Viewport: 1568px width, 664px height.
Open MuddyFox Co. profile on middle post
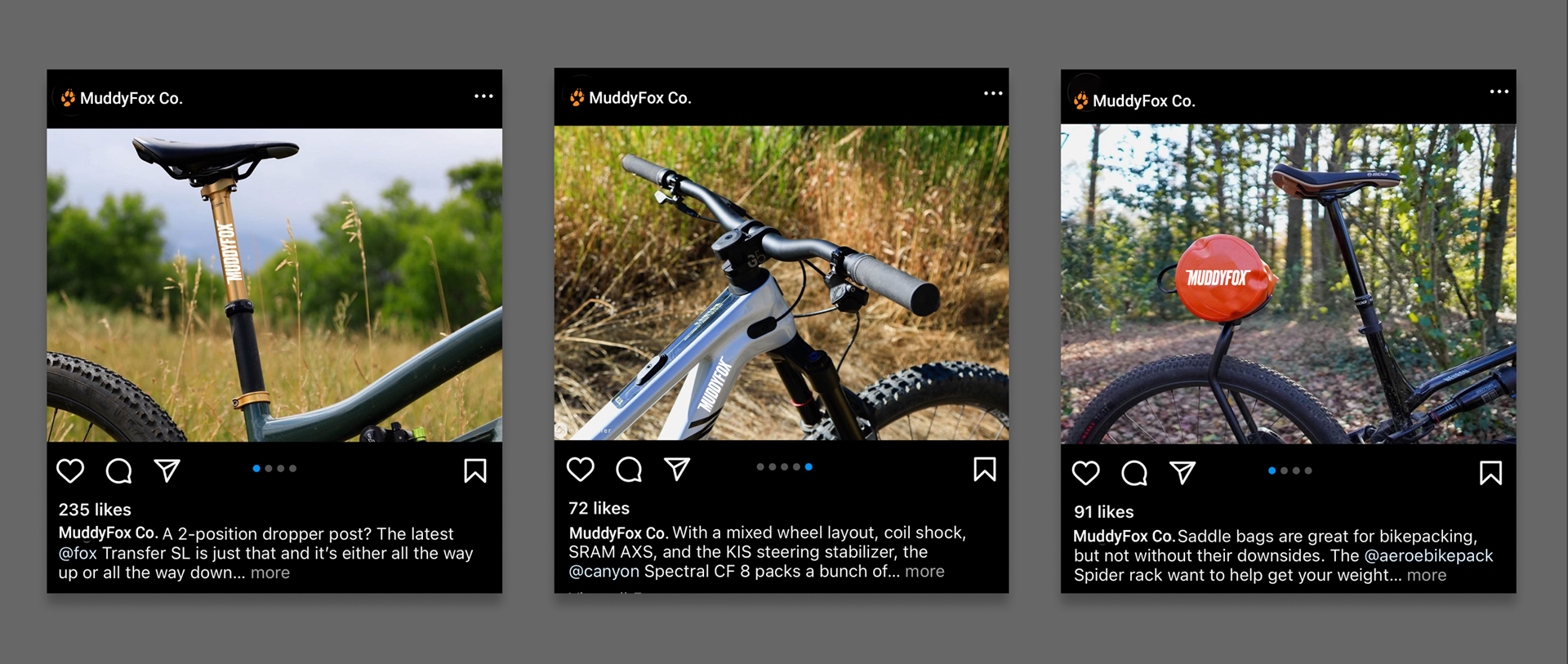click(x=639, y=98)
